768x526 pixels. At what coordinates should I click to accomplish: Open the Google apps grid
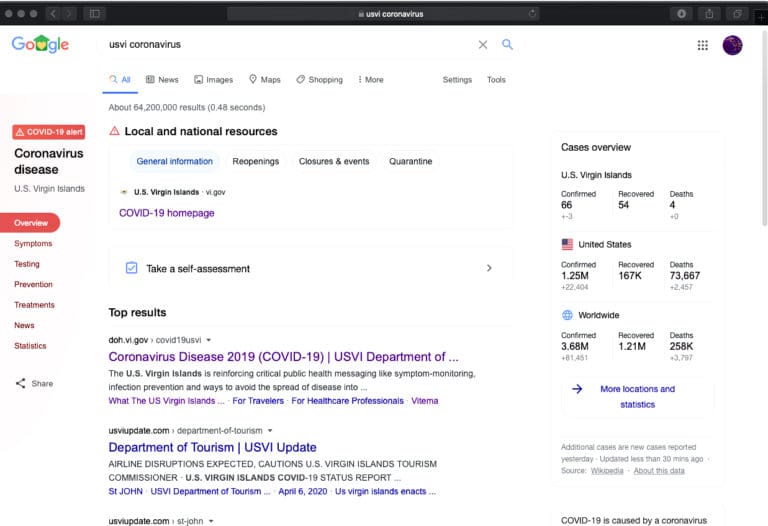(703, 45)
